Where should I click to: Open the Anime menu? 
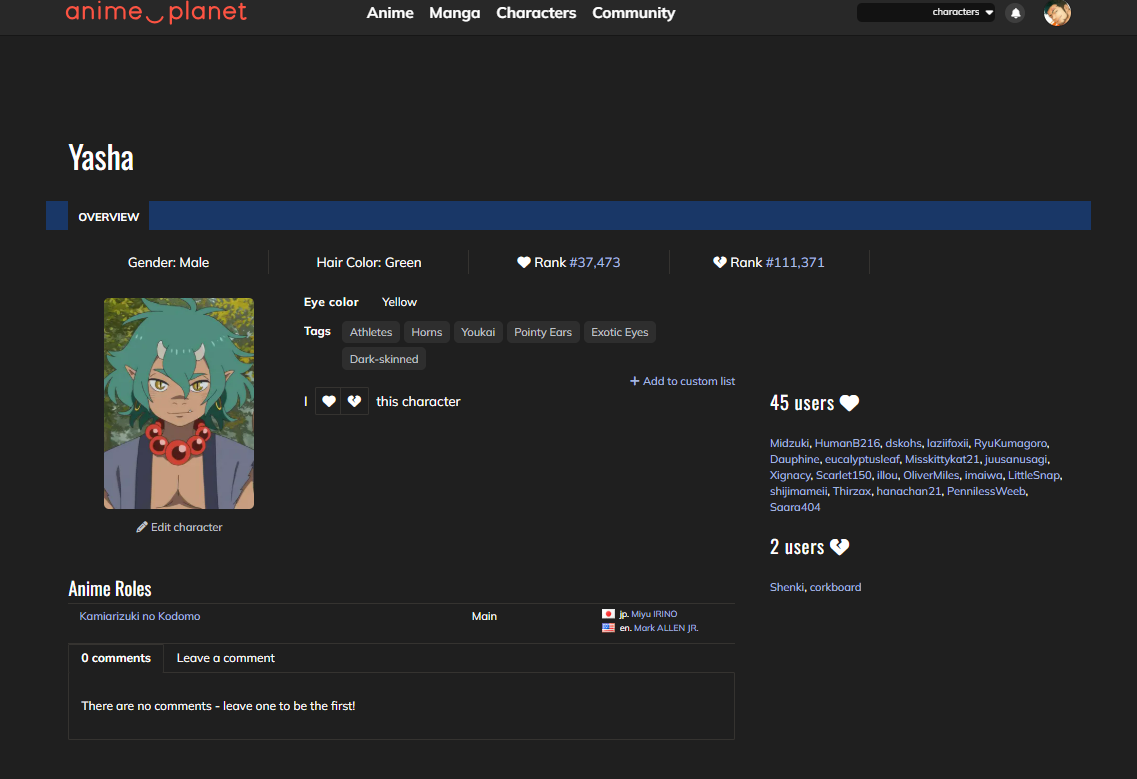pyautogui.click(x=390, y=13)
